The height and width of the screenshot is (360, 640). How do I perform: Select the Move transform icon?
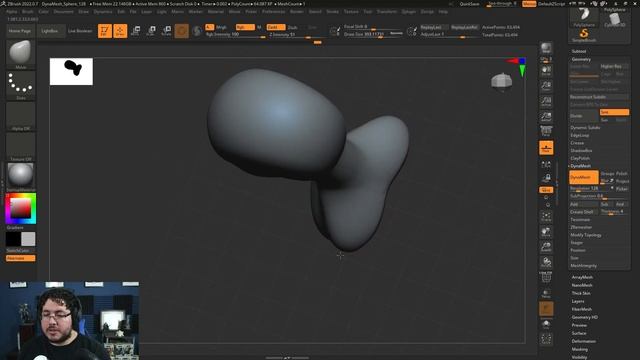coord(136,31)
